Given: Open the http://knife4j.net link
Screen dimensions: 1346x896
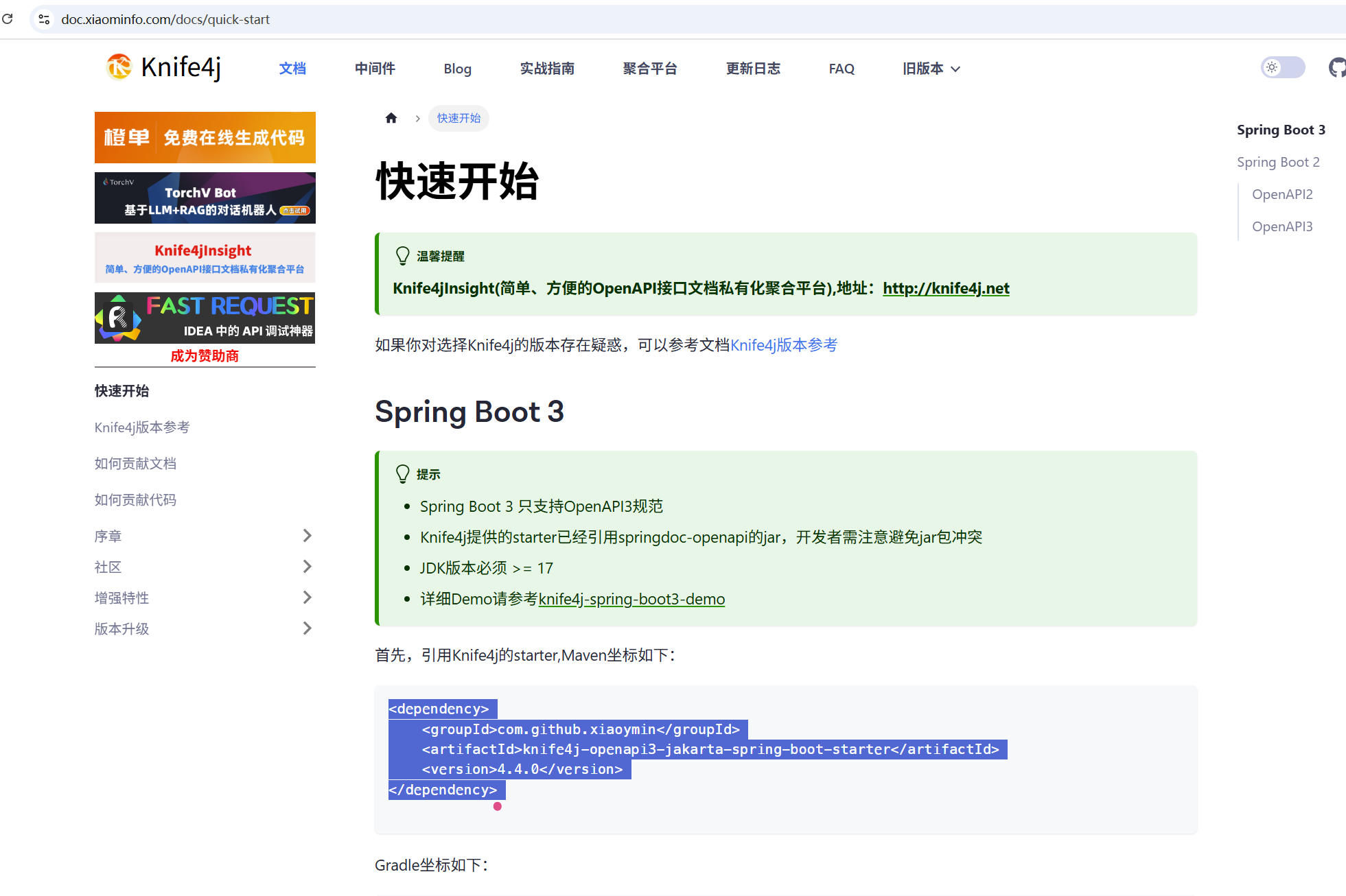Looking at the screenshot, I should (x=946, y=288).
